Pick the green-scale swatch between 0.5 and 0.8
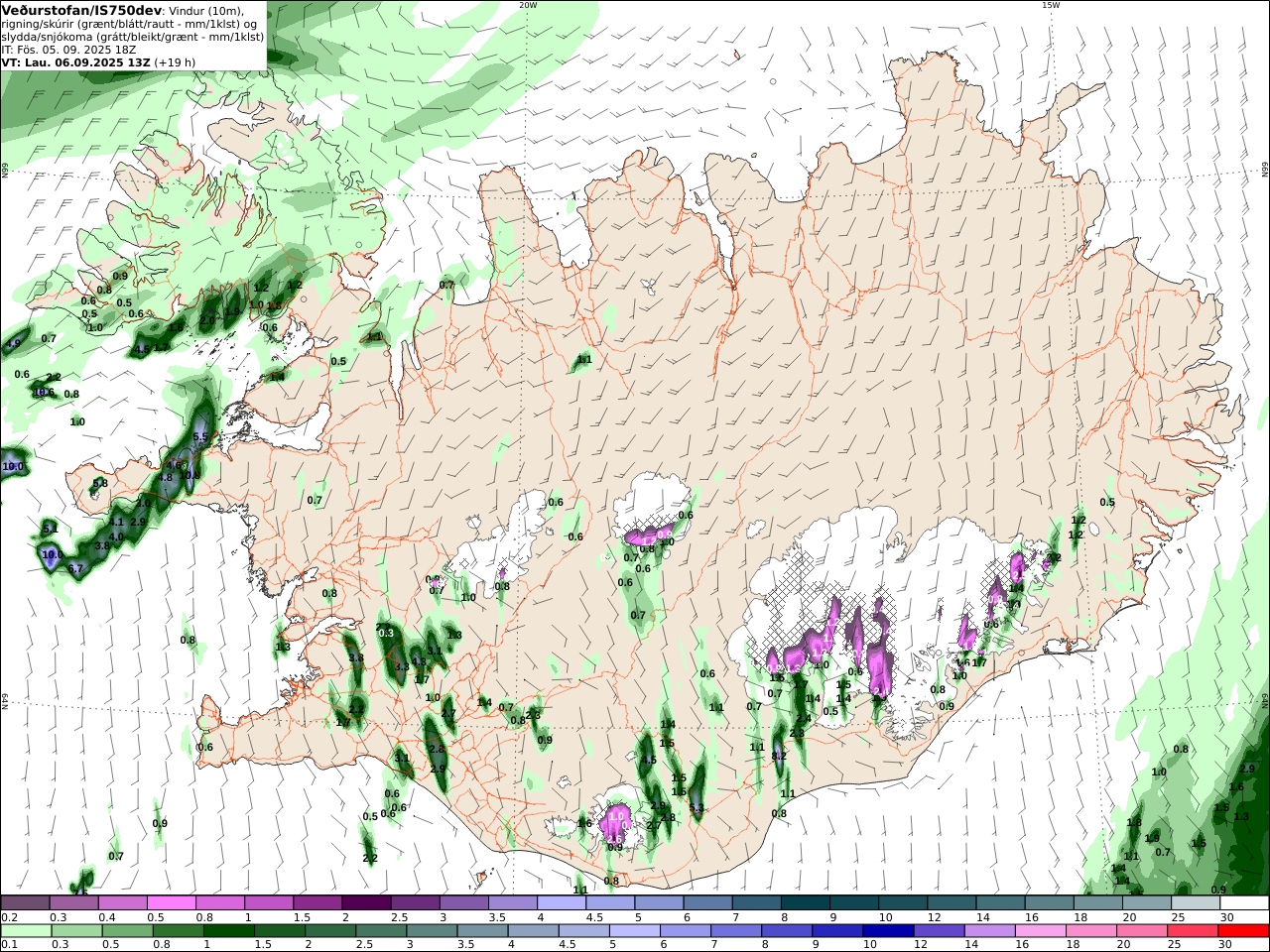 (128, 931)
